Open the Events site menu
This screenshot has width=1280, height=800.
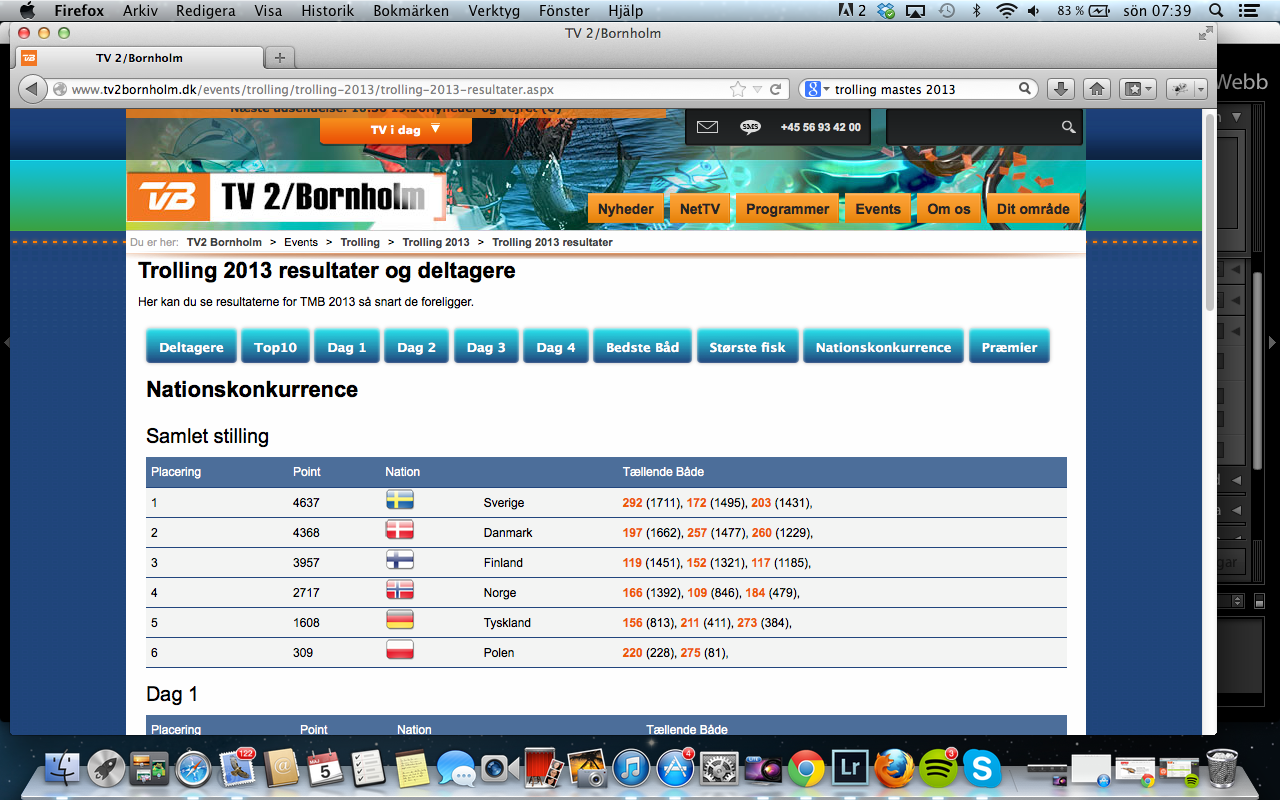click(x=878, y=209)
